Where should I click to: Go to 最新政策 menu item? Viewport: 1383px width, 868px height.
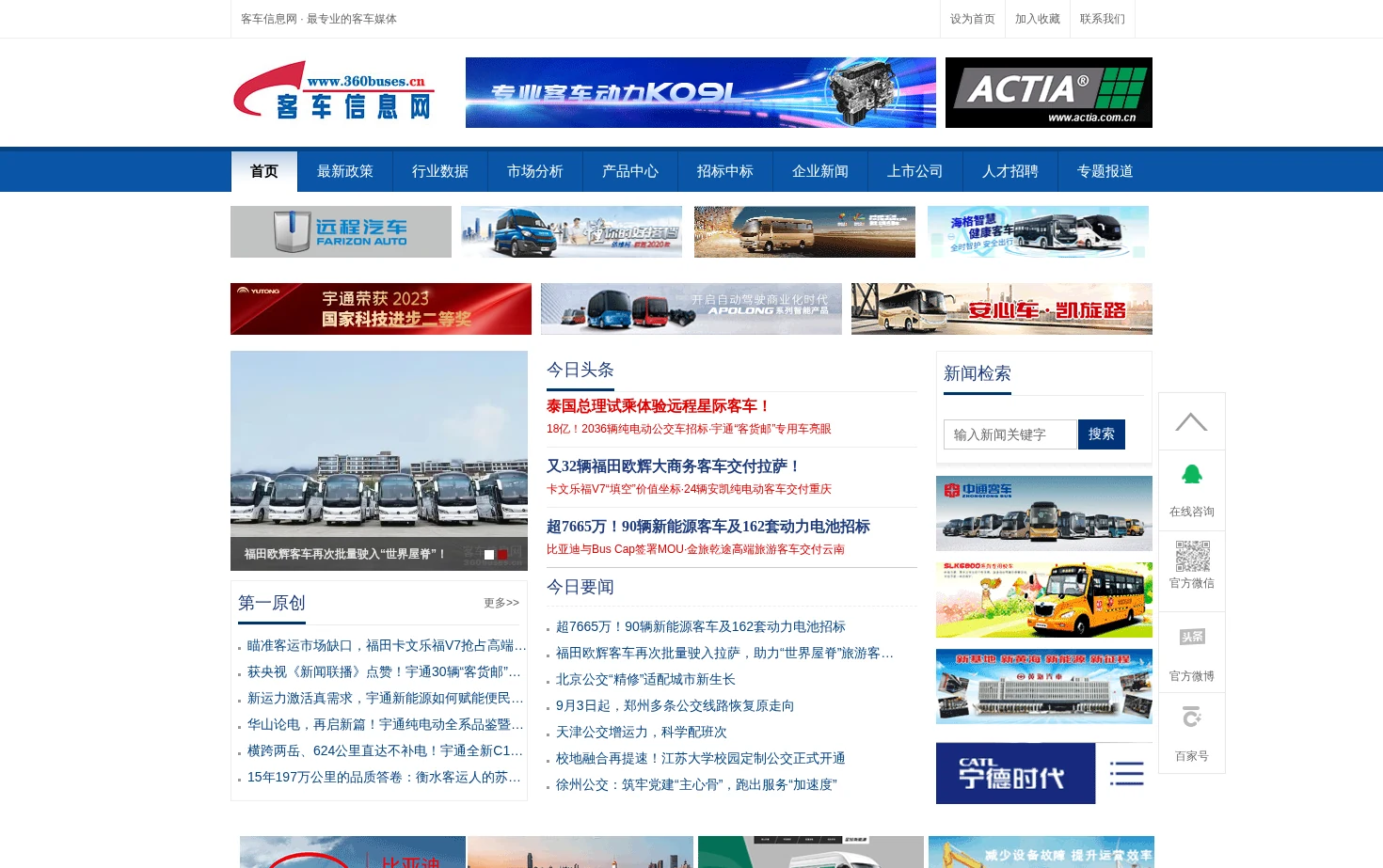click(345, 171)
